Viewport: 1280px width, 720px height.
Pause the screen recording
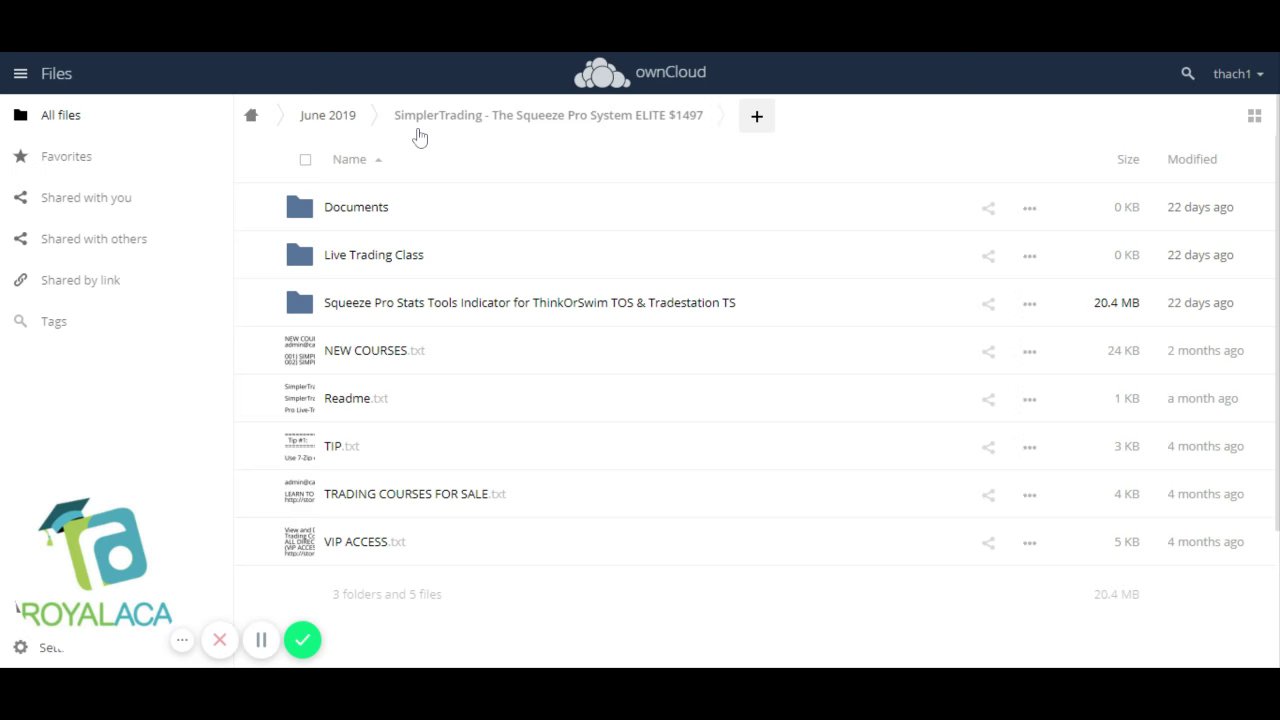click(261, 640)
